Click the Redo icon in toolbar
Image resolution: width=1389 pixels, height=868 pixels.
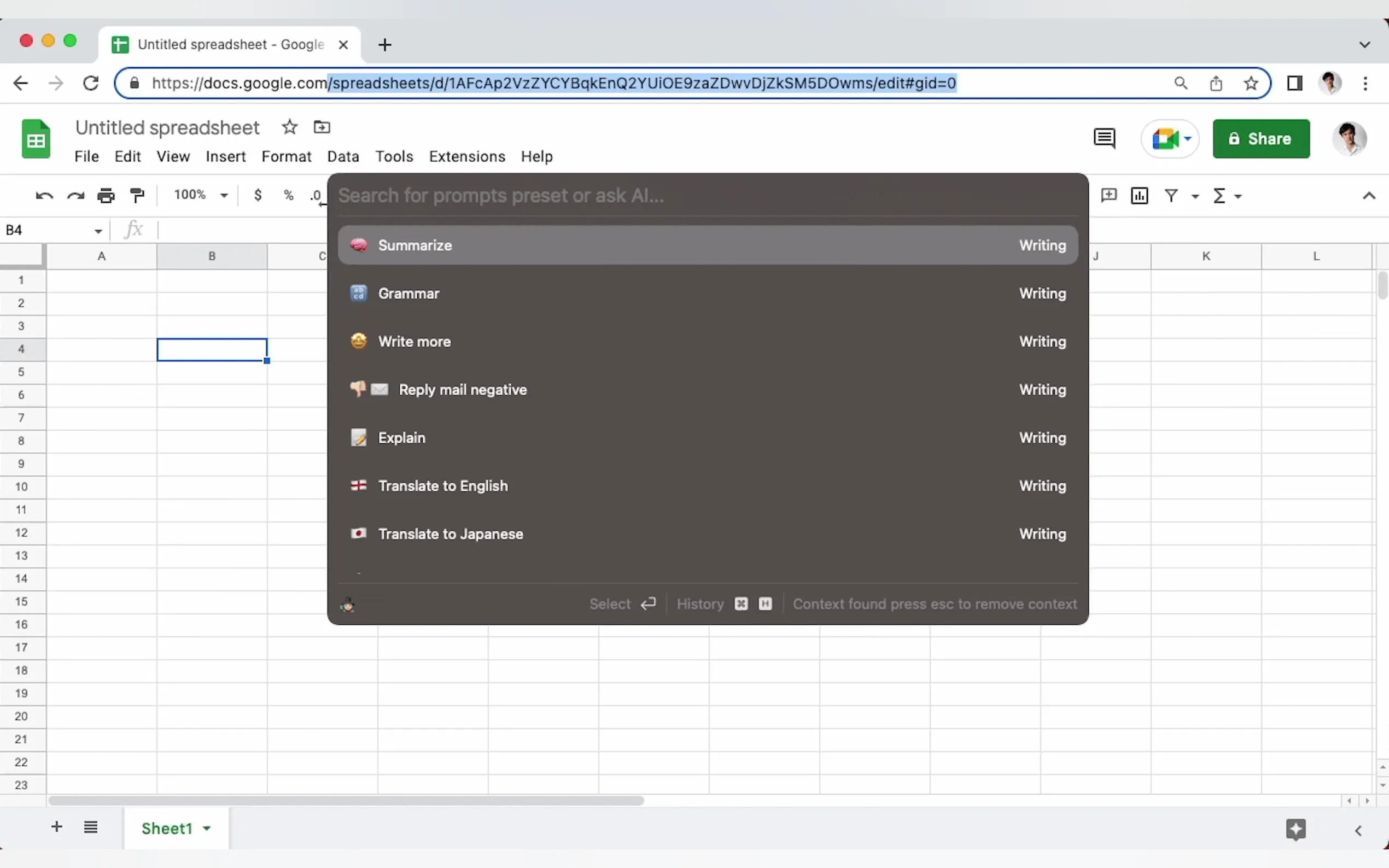click(x=75, y=196)
